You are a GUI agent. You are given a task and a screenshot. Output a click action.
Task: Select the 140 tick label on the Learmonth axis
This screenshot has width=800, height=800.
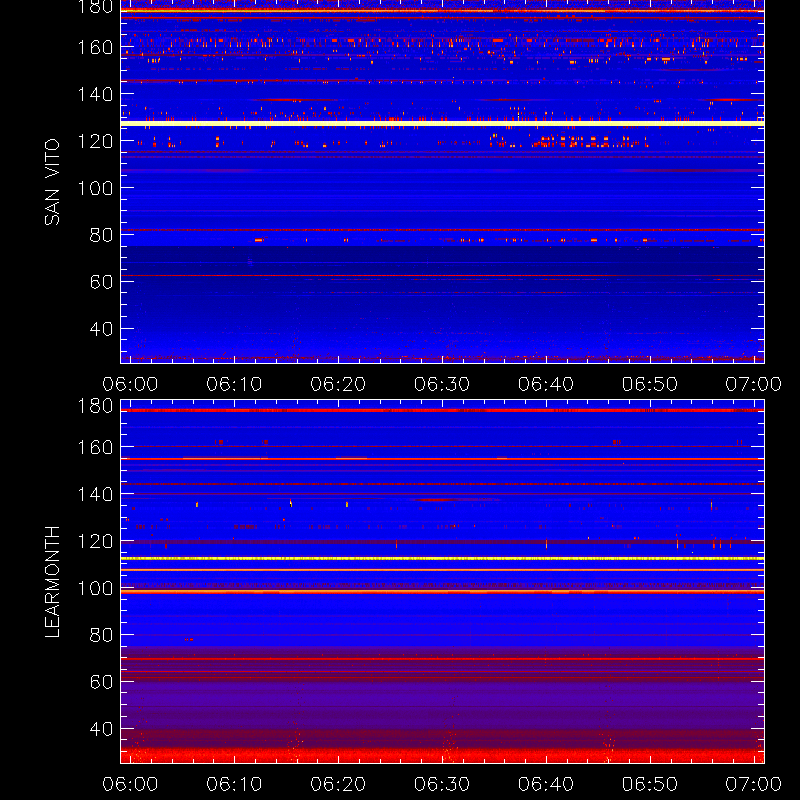(95, 494)
